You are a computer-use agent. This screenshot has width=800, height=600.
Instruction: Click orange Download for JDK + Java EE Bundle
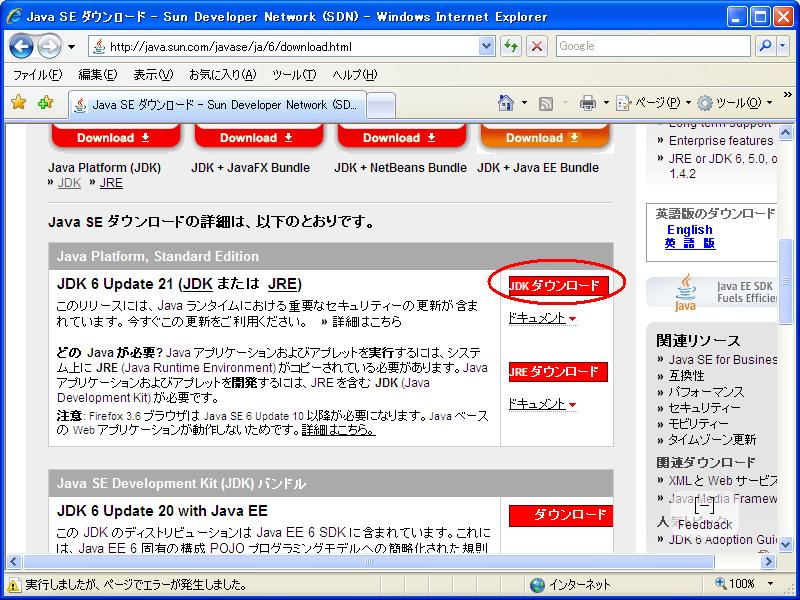pos(545,136)
